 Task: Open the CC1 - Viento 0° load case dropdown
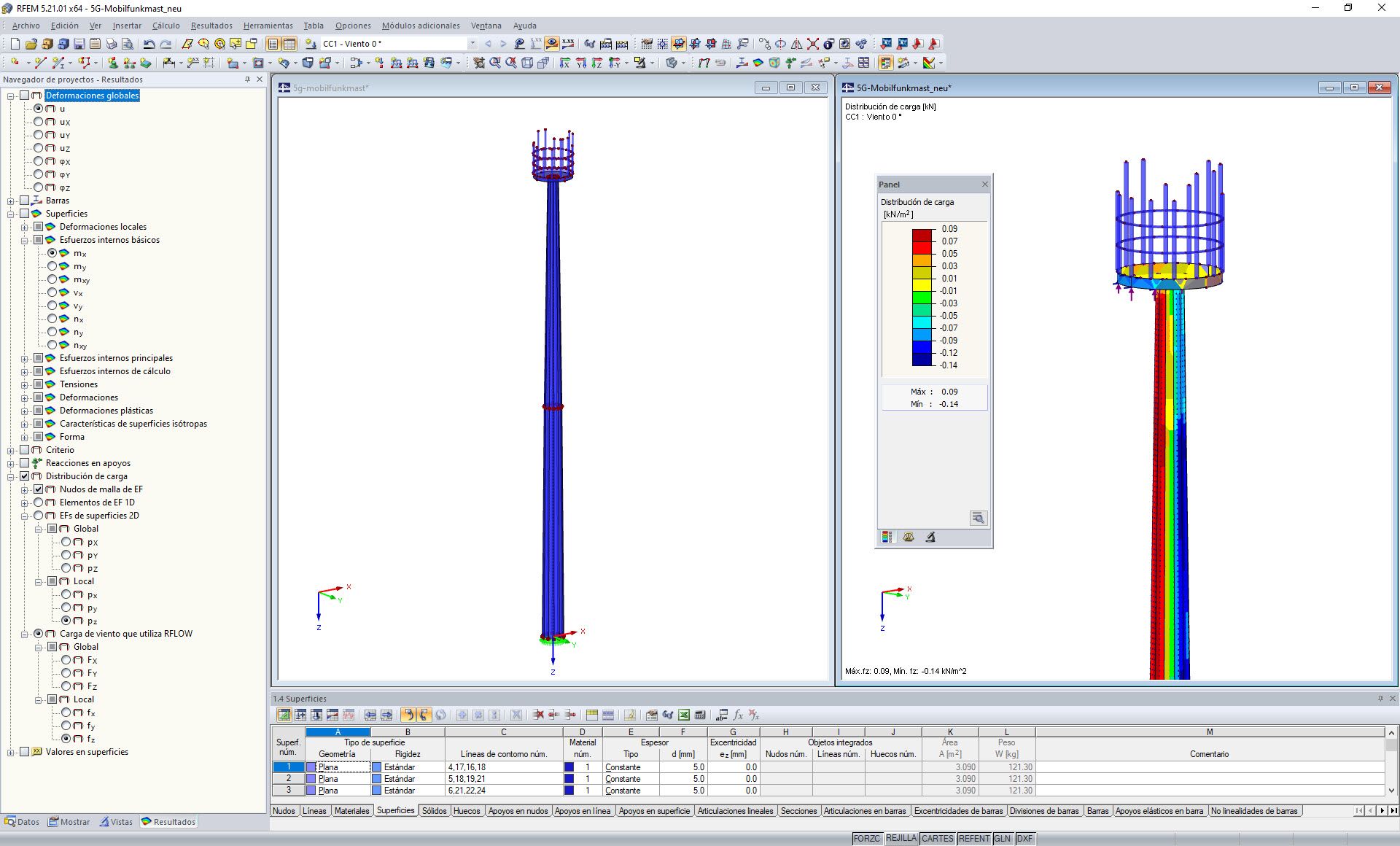(x=472, y=44)
